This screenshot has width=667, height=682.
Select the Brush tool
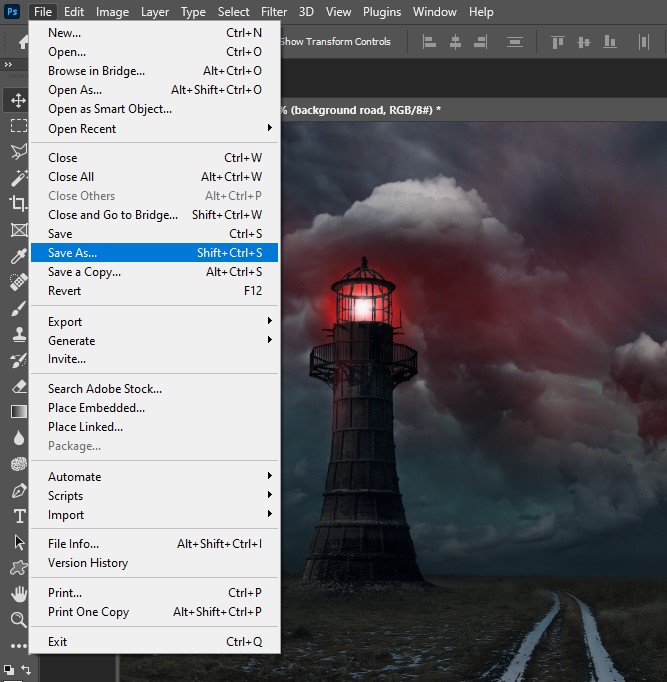[x=18, y=309]
